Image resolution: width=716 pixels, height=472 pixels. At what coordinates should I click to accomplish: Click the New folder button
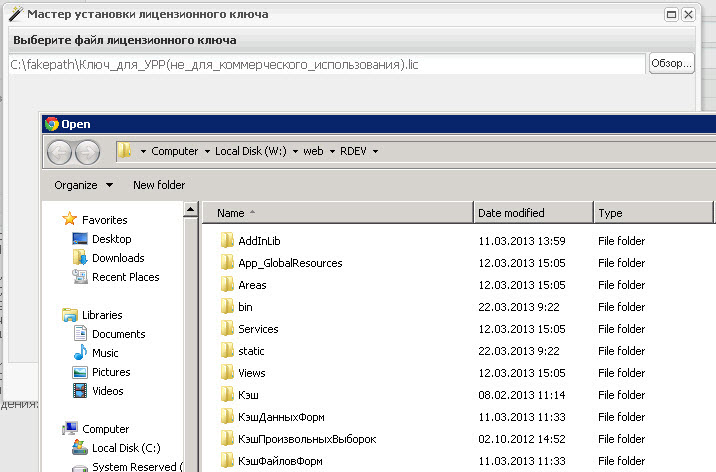[x=159, y=185]
